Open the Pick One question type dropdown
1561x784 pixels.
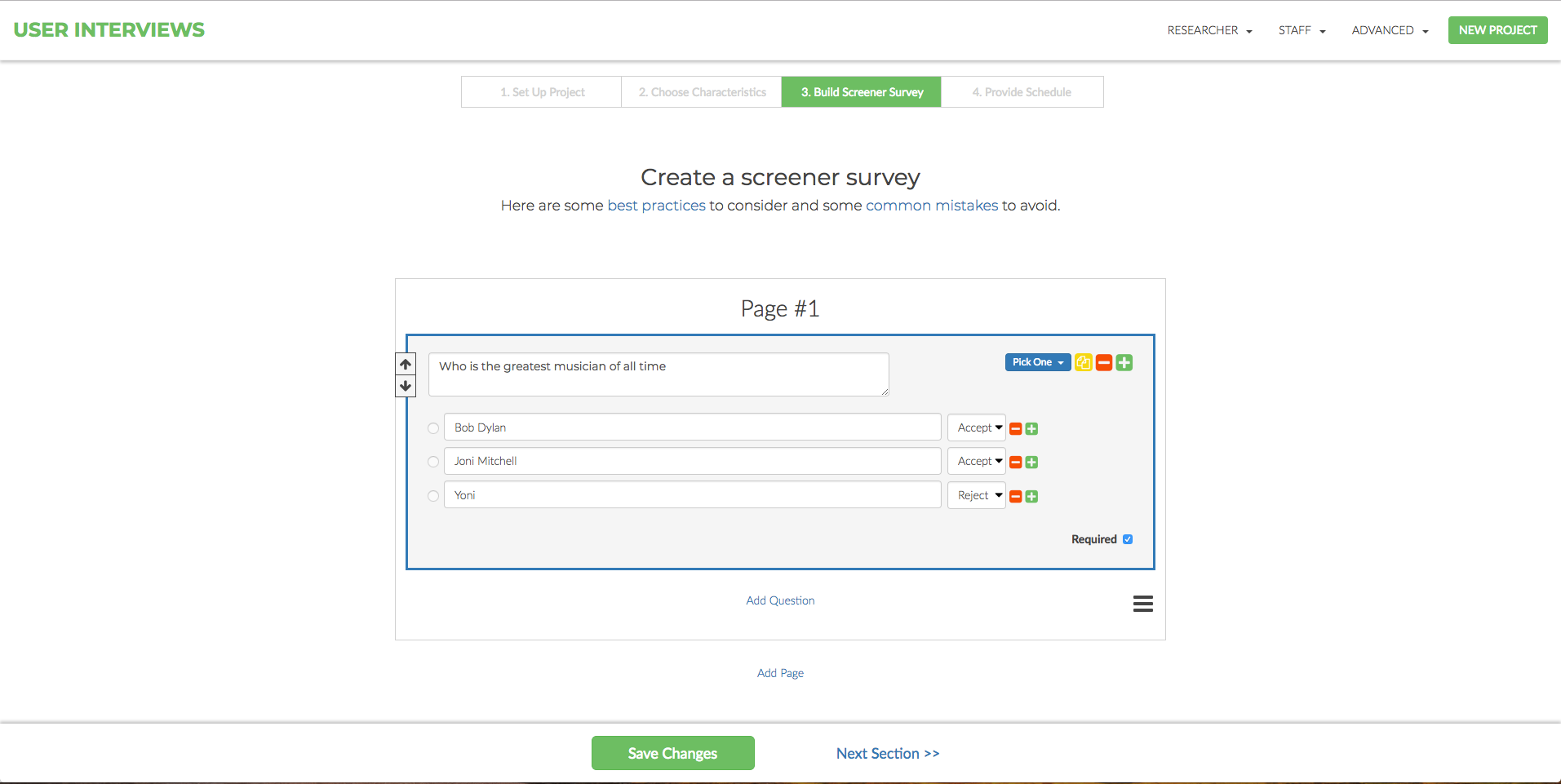point(1037,361)
